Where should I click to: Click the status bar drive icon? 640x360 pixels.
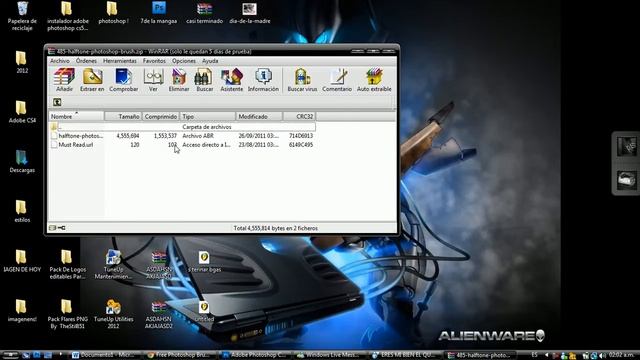(53, 228)
